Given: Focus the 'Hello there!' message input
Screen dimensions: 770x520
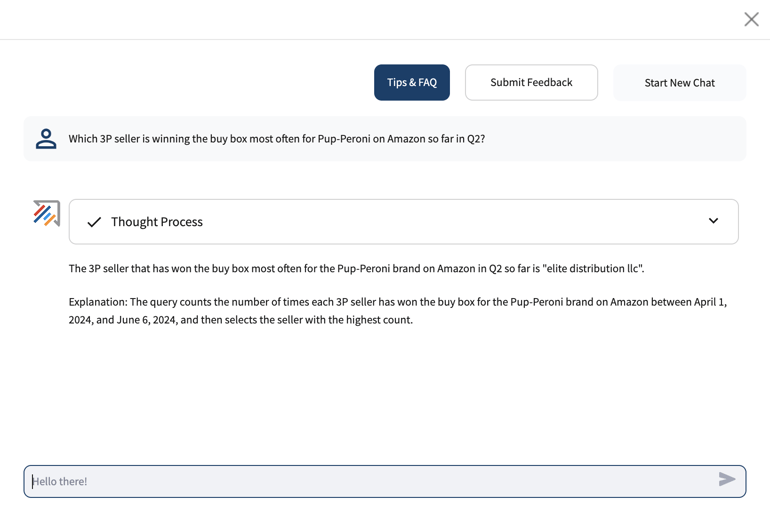Looking at the screenshot, I should (385, 481).
